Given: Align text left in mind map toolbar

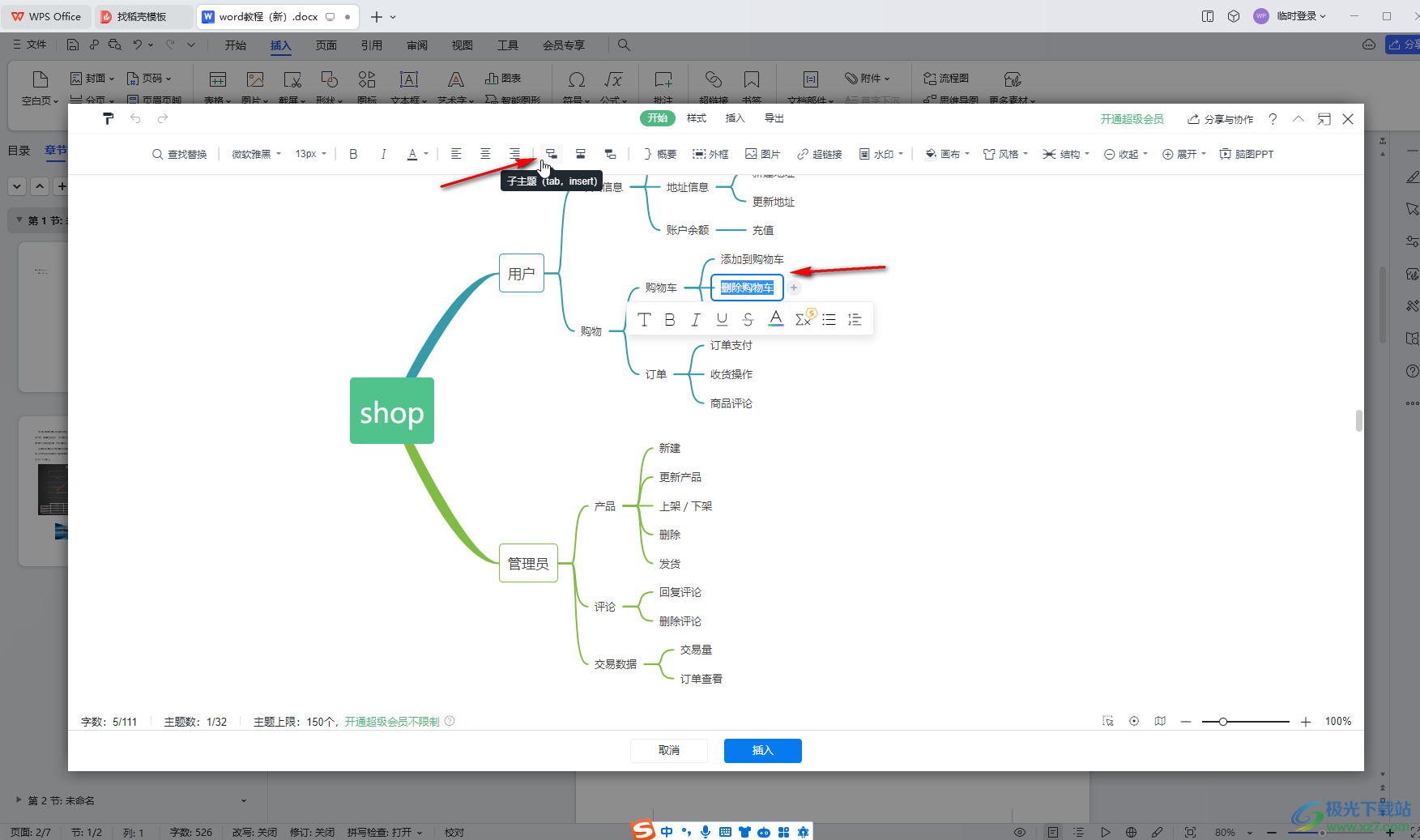Looking at the screenshot, I should pos(456,154).
